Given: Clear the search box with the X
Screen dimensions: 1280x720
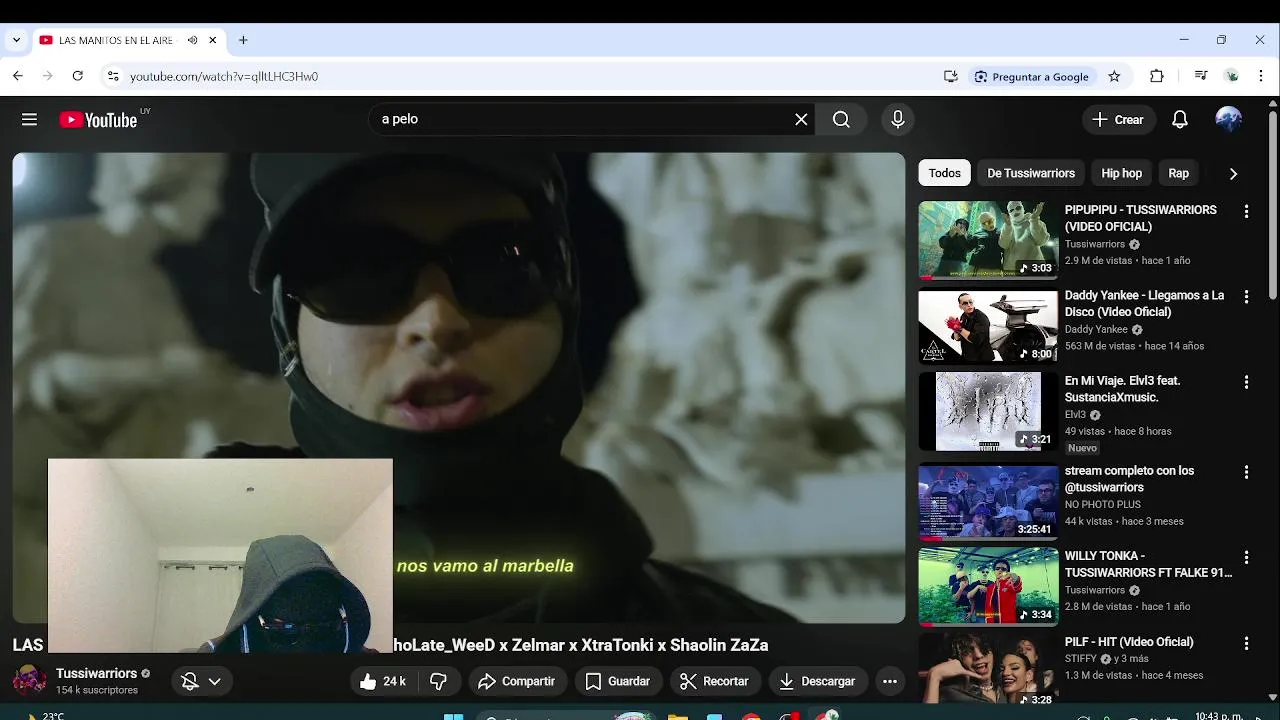Looking at the screenshot, I should click(801, 119).
